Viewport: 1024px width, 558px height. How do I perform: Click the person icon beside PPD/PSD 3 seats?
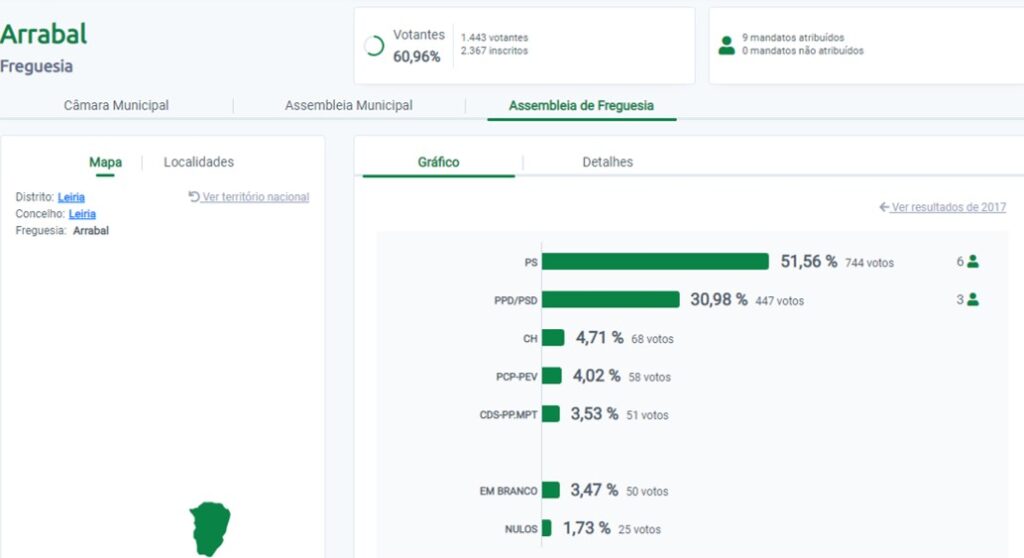pyautogui.click(x=973, y=299)
